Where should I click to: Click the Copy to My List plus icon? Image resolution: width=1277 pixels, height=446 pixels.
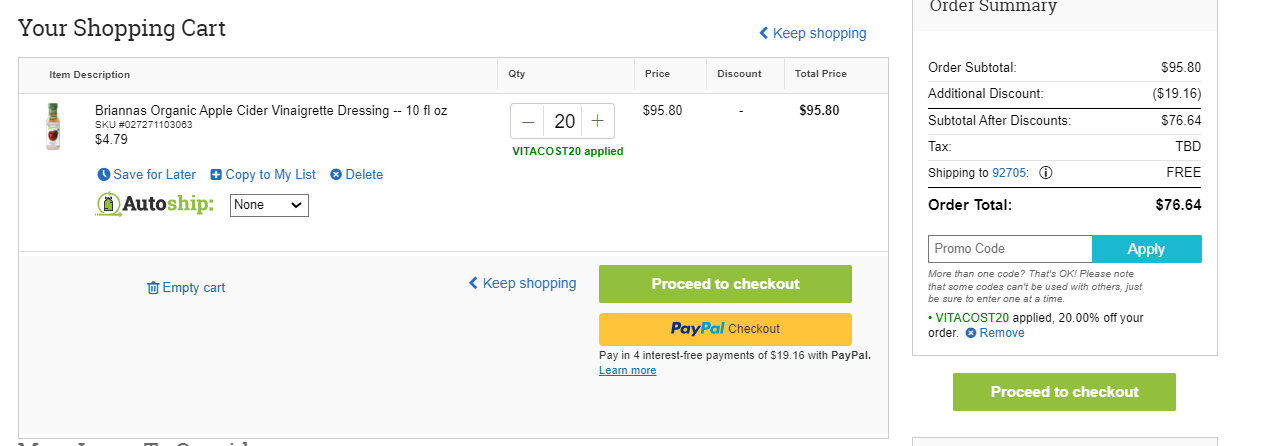216,175
